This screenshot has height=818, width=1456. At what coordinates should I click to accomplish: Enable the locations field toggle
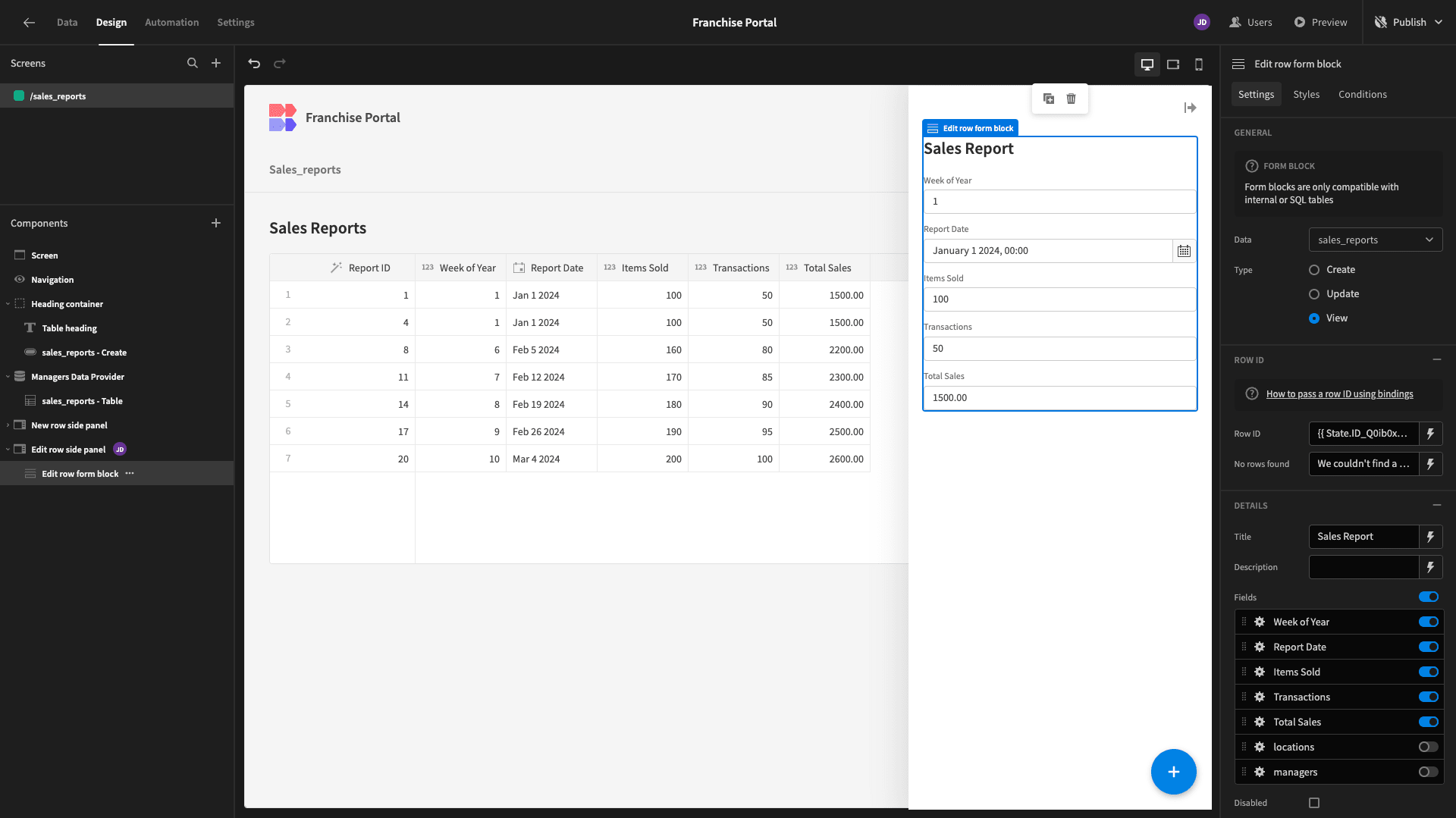1428,747
